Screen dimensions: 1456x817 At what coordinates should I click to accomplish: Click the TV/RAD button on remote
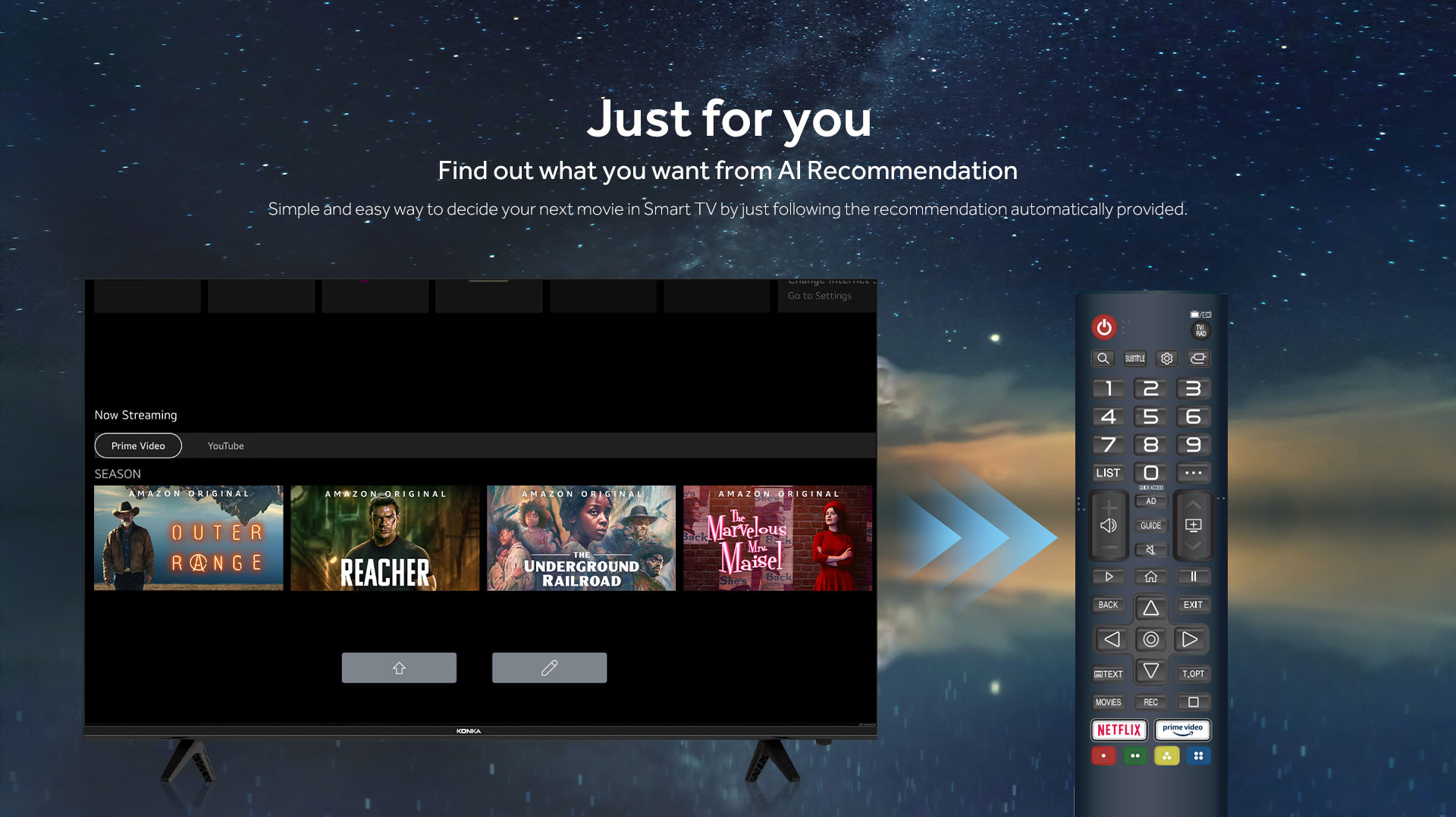[1200, 331]
